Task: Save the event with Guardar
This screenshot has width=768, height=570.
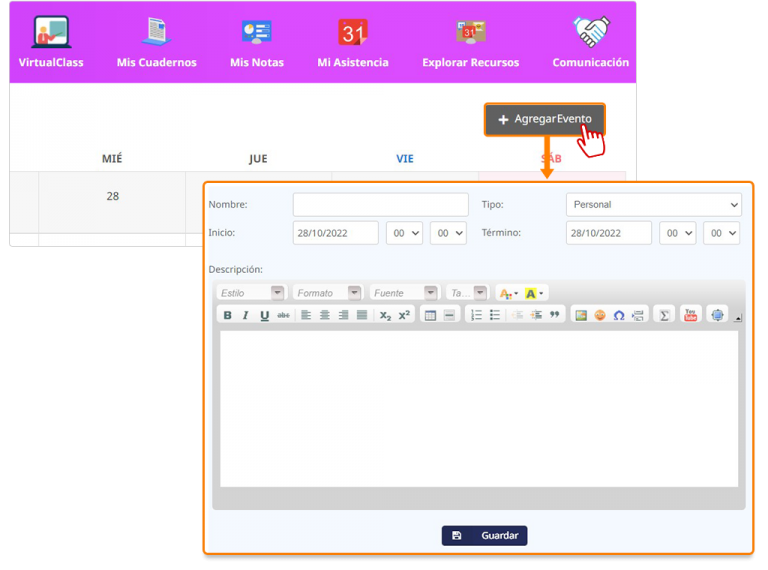Action: [484, 535]
